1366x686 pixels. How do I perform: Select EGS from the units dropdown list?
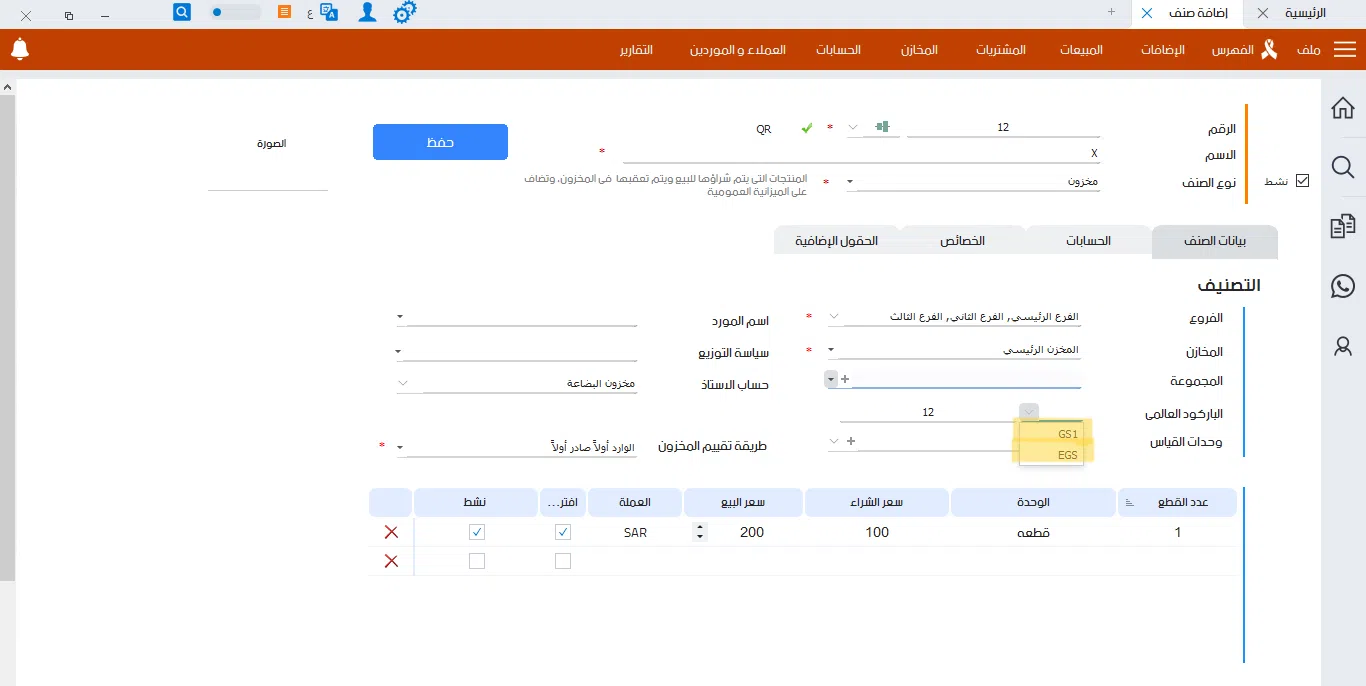(x=1067, y=455)
